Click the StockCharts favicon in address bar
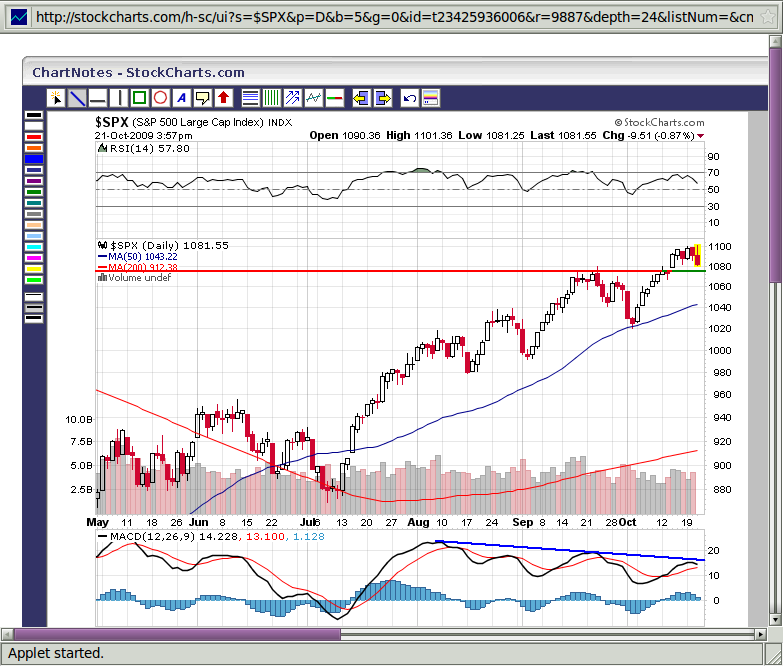This screenshot has width=783, height=666. pos(19,17)
